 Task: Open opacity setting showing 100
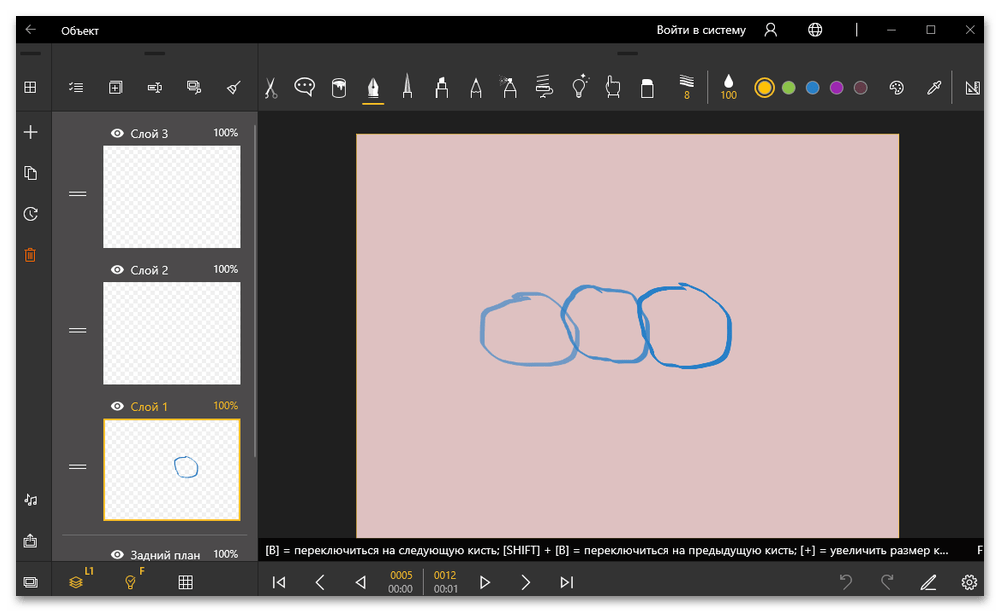coord(728,88)
